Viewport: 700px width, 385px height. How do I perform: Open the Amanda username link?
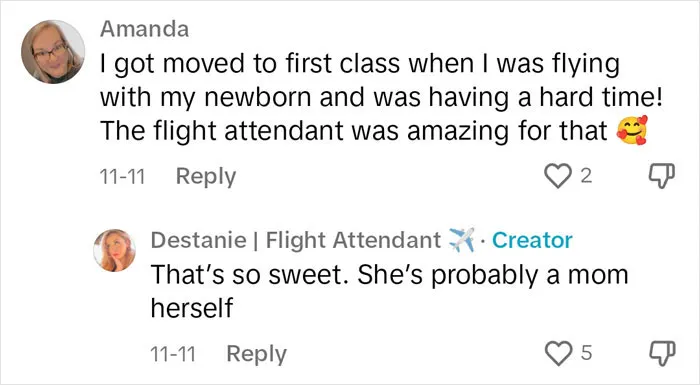[x=144, y=29]
